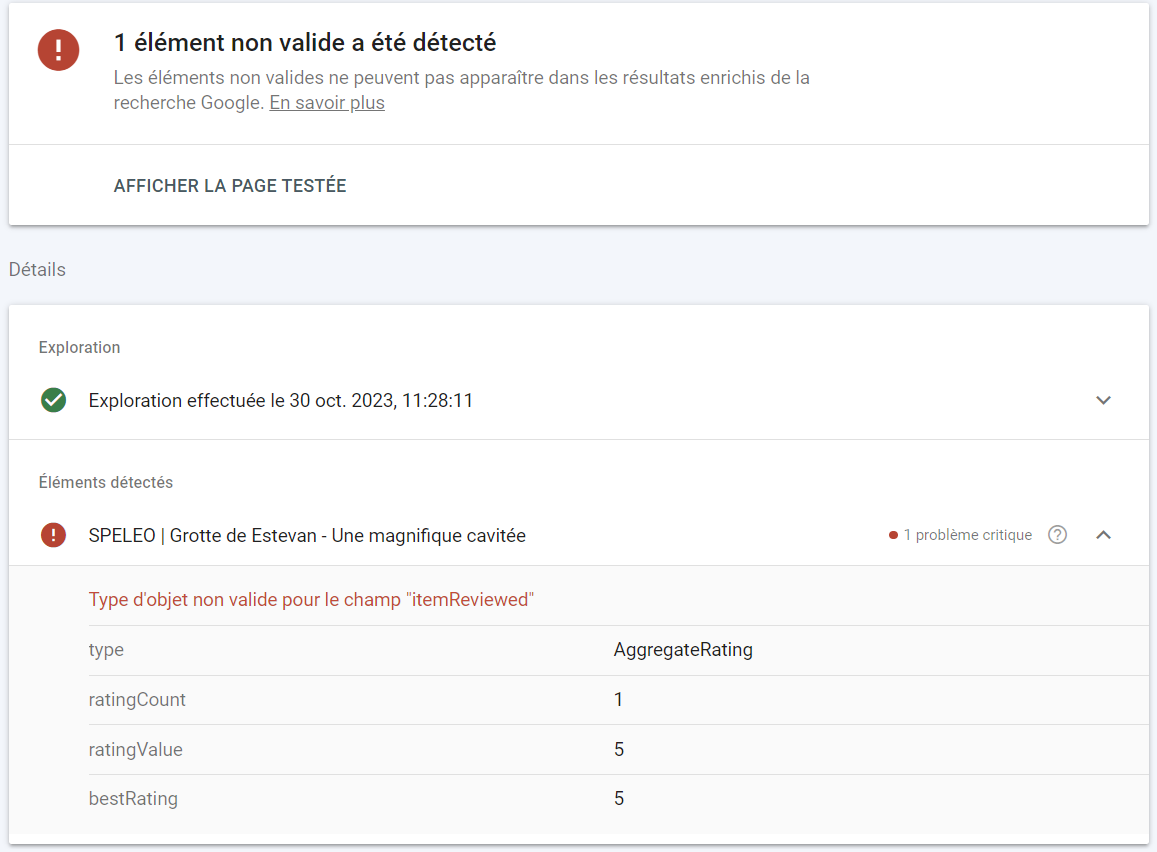Viewport: 1157px width, 852px height.
Task: Select the "Exploration effectuée le 30 oct. 2023" text
Action: click(280, 401)
